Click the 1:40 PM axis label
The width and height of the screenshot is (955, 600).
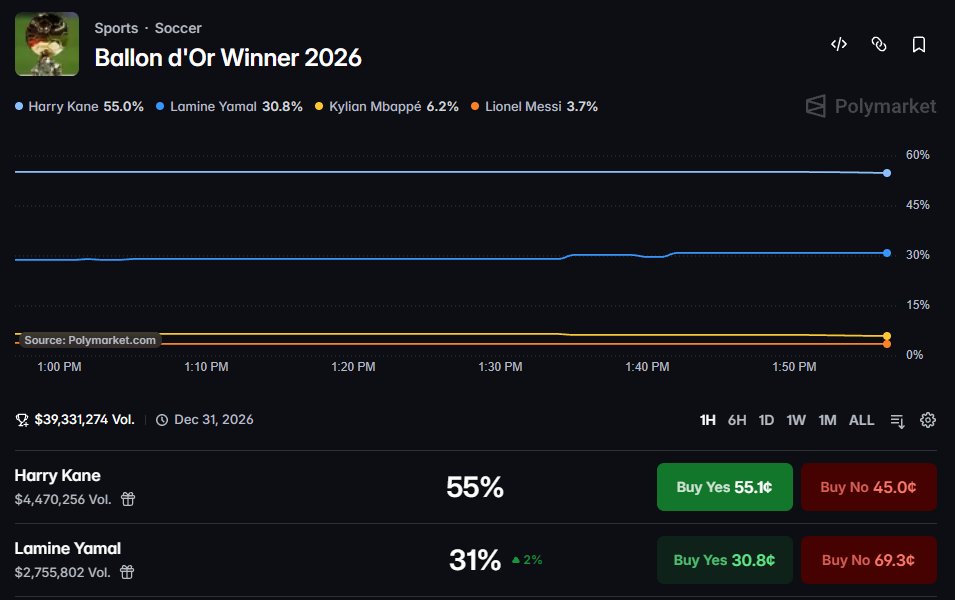647,367
